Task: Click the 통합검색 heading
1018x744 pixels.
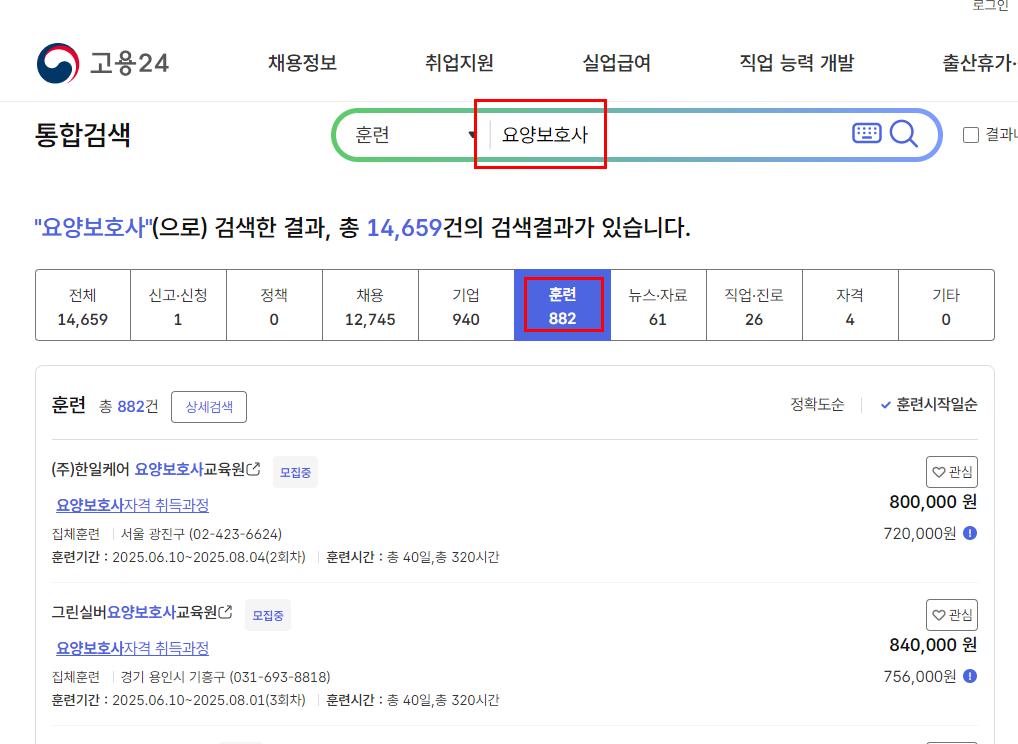Action: [x=82, y=135]
